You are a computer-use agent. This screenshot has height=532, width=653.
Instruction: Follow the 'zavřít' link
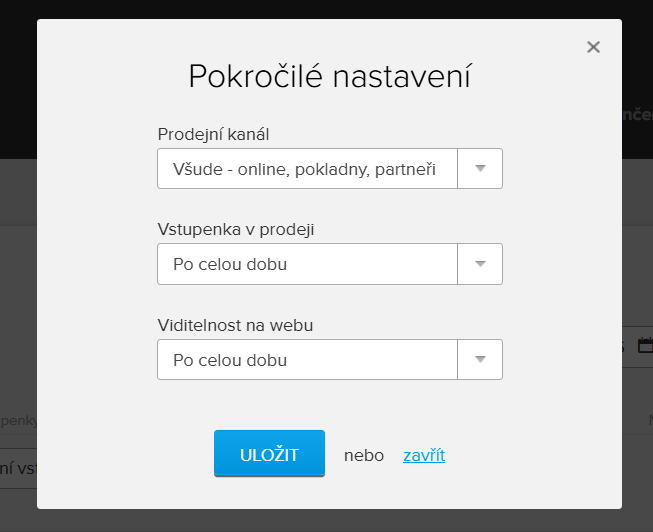[x=424, y=455]
